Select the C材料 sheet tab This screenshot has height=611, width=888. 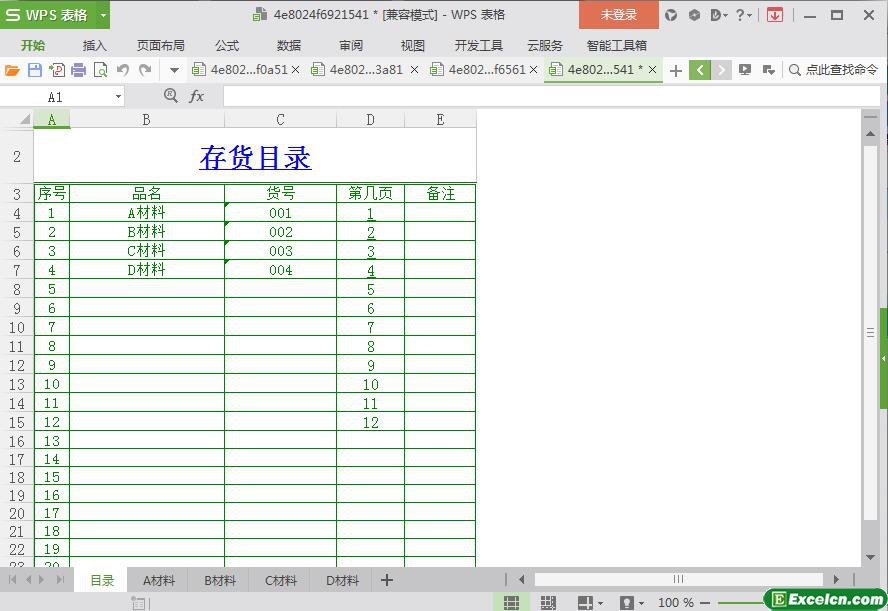tap(281, 580)
